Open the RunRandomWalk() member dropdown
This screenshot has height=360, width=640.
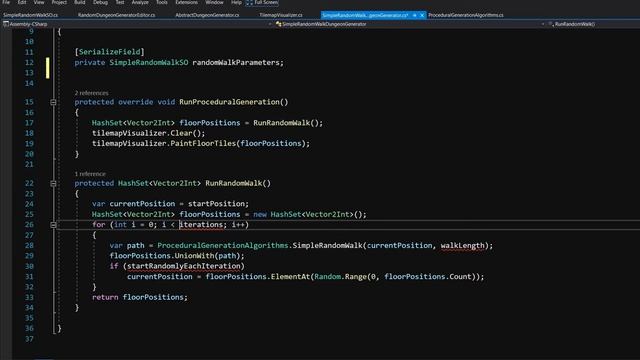[x=593, y=24]
